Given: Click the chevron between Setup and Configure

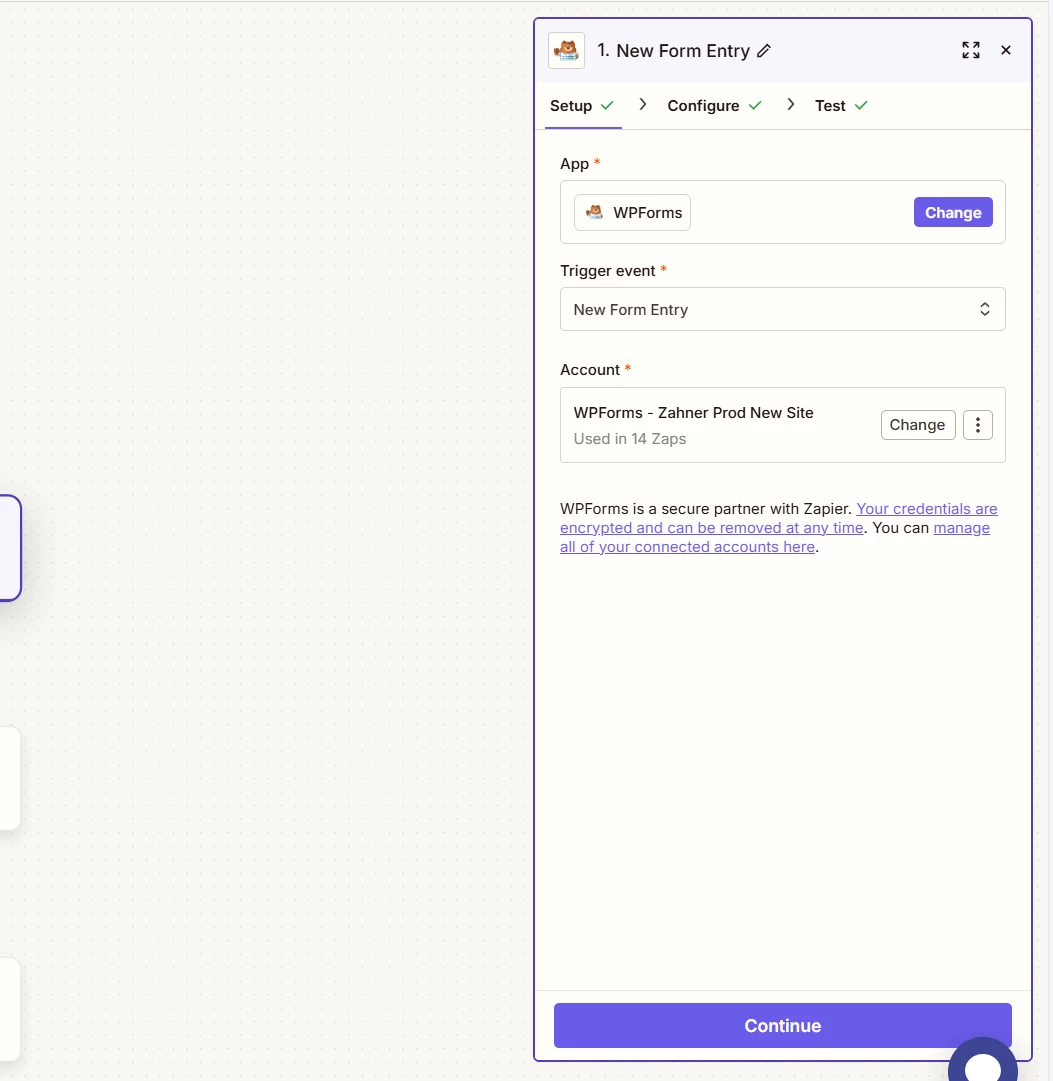Looking at the screenshot, I should [643, 104].
